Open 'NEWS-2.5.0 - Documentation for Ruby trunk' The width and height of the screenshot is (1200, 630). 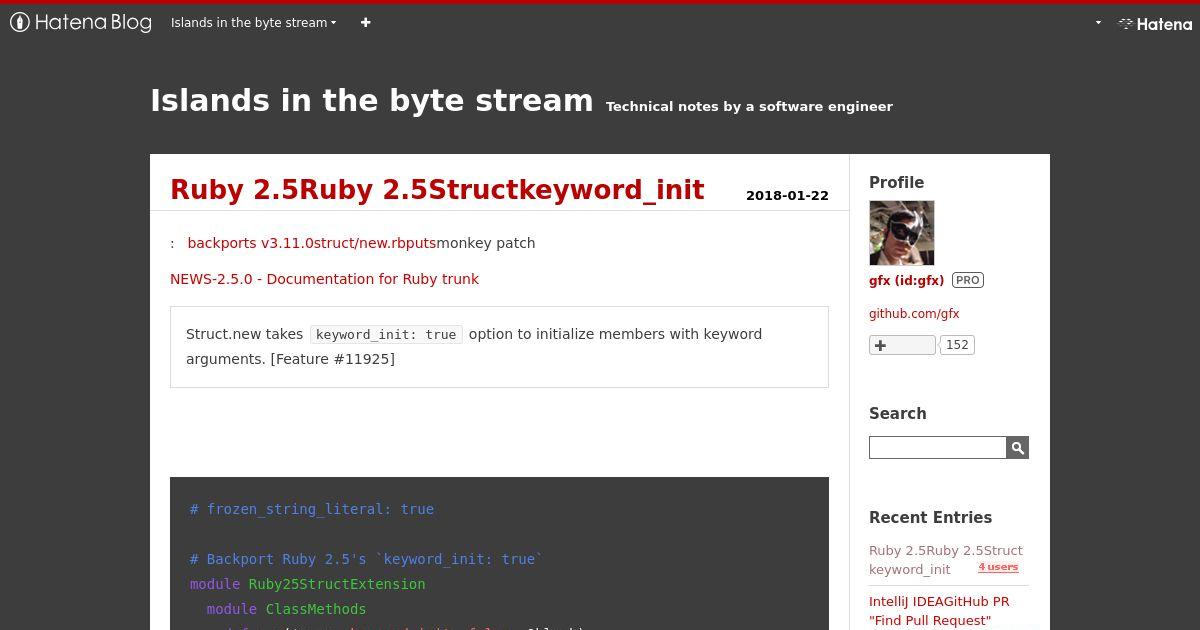click(324, 279)
